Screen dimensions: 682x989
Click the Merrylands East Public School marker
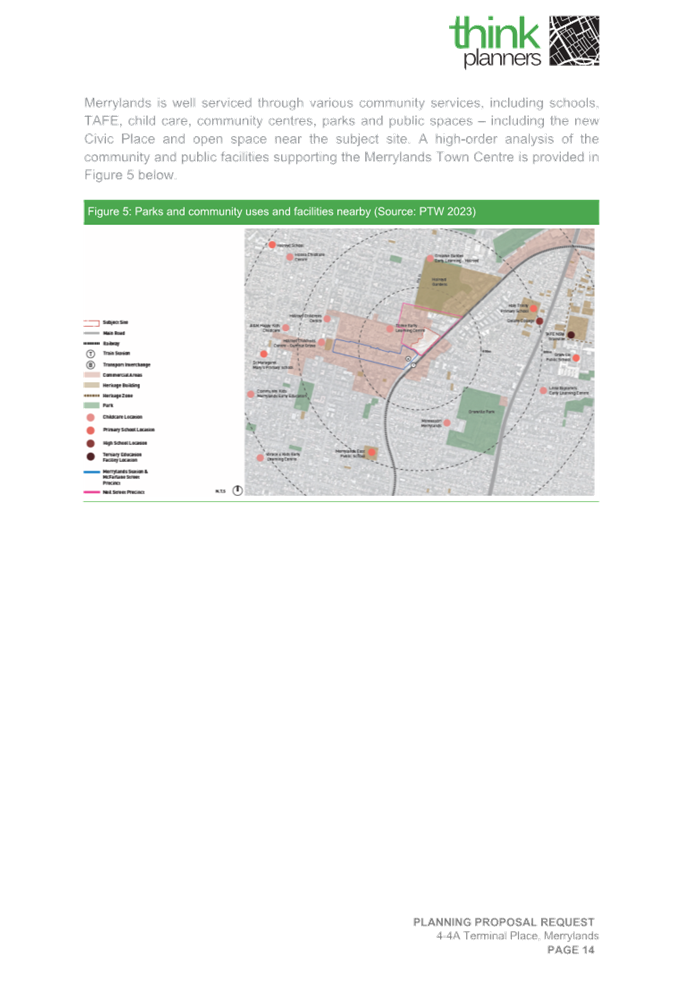(372, 452)
